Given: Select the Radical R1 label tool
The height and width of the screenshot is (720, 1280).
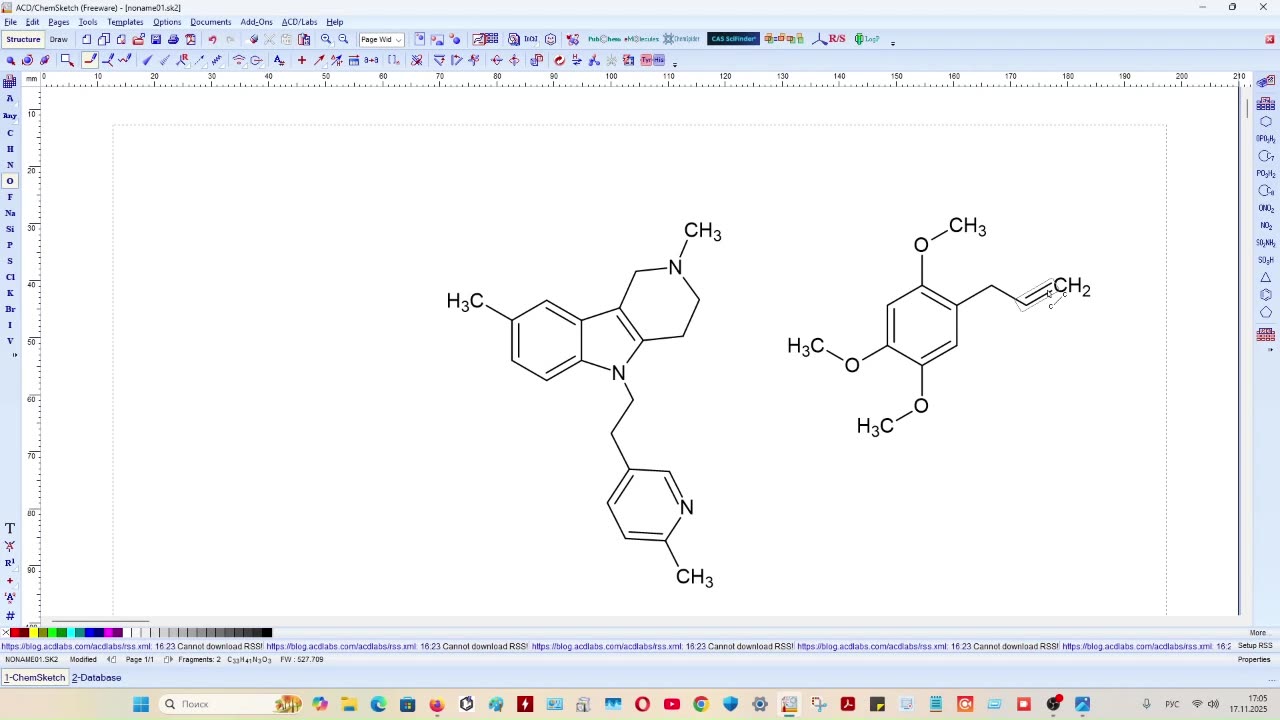Looking at the screenshot, I should click(10, 563).
